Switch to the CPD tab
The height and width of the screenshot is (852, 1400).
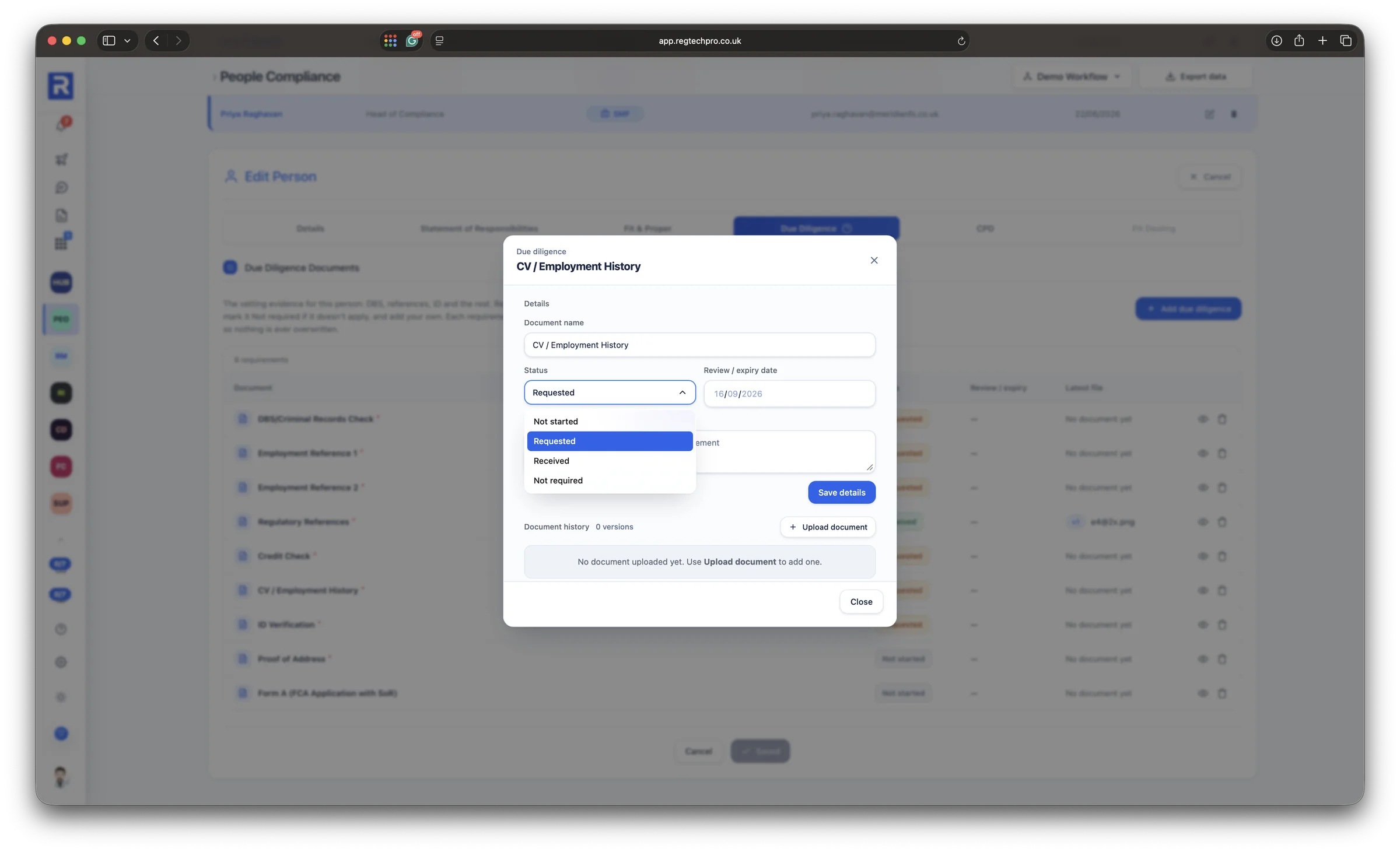point(985,229)
